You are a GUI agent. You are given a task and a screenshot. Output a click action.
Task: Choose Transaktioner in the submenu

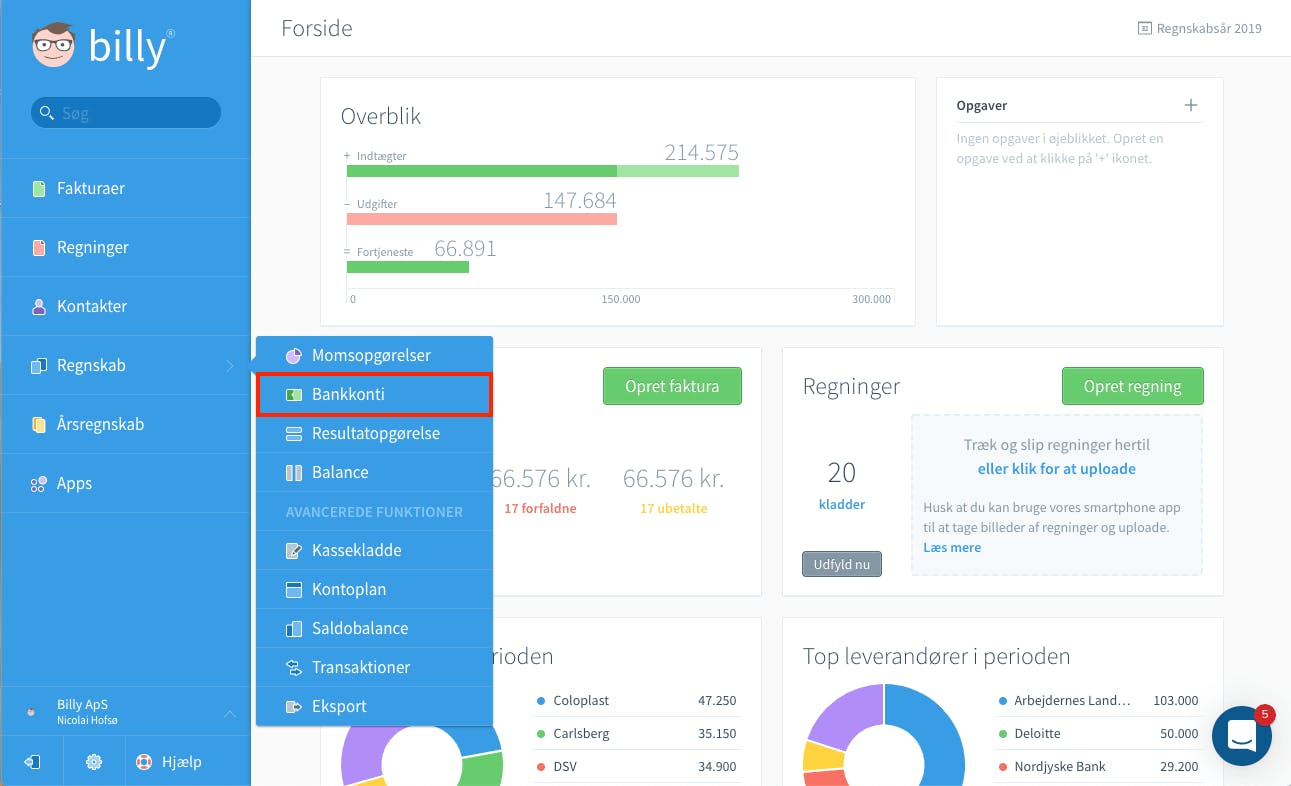point(374,667)
